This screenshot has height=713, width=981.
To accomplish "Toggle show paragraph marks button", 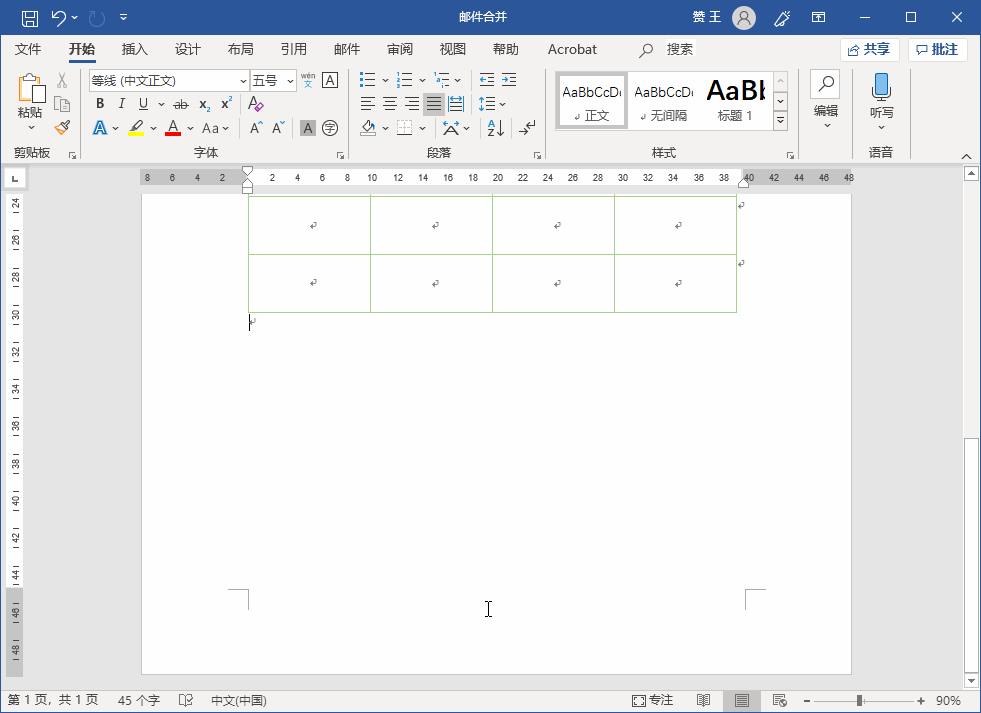I will [528, 128].
